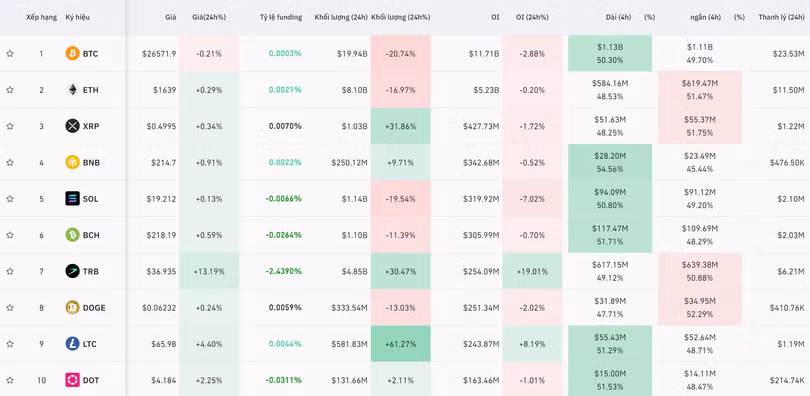Click XRP funding rate 0.0070%
This screenshot has height=396, width=810.
coord(285,126)
